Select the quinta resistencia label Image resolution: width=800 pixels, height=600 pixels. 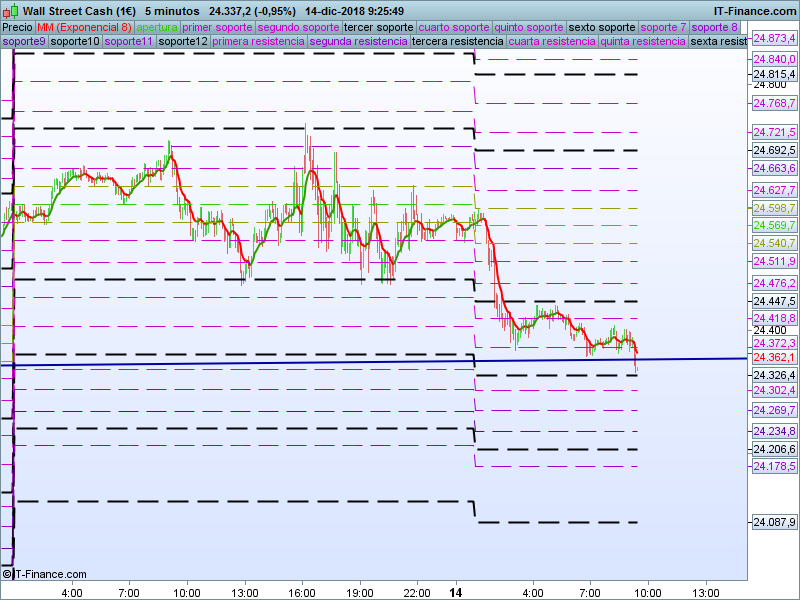pyautogui.click(x=643, y=41)
